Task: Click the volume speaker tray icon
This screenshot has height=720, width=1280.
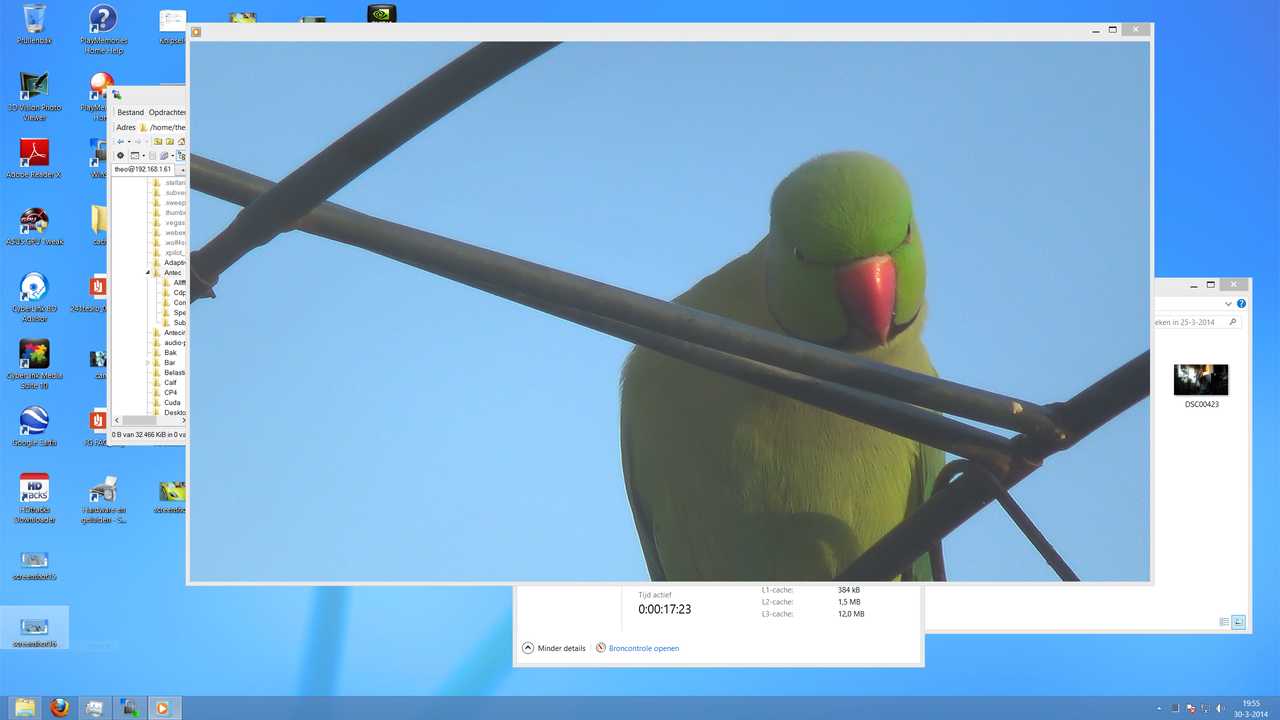Action: tap(1219, 708)
